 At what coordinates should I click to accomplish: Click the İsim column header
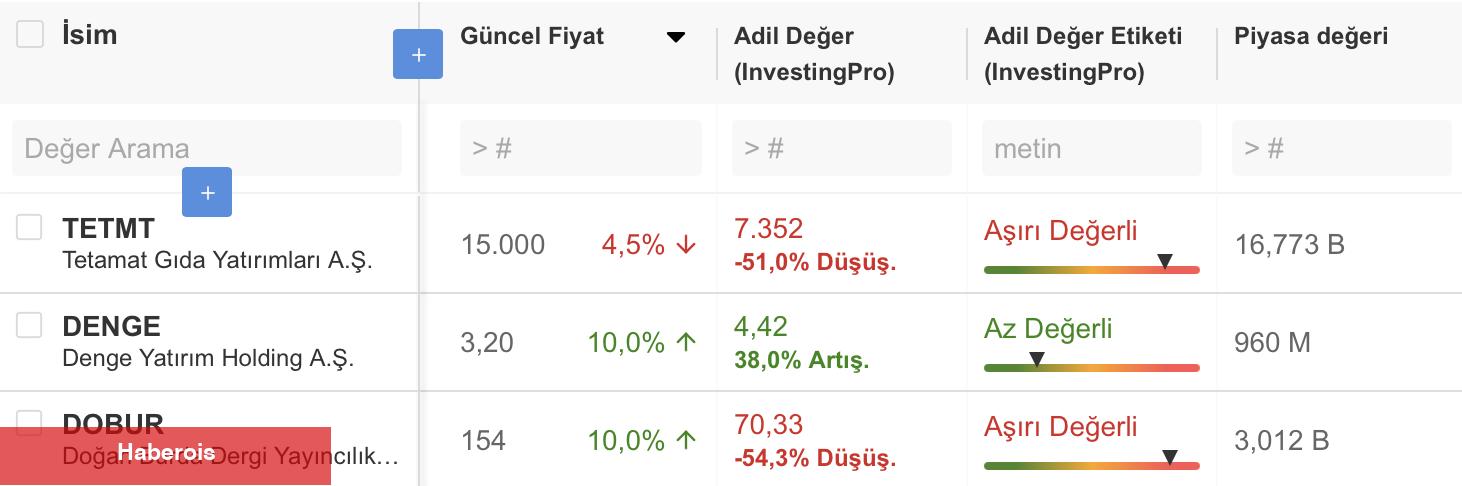tap(89, 34)
